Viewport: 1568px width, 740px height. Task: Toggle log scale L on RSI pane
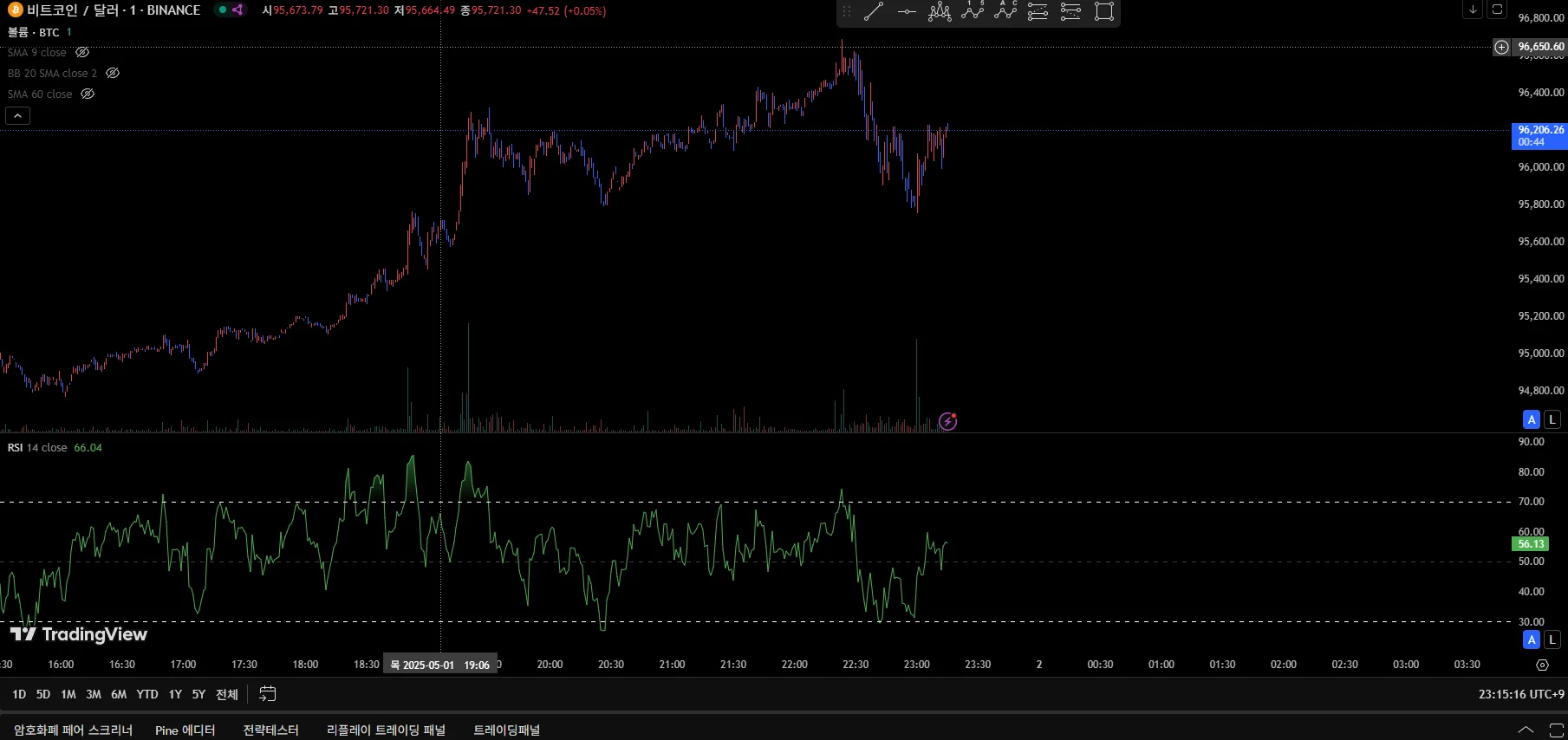tap(1552, 639)
